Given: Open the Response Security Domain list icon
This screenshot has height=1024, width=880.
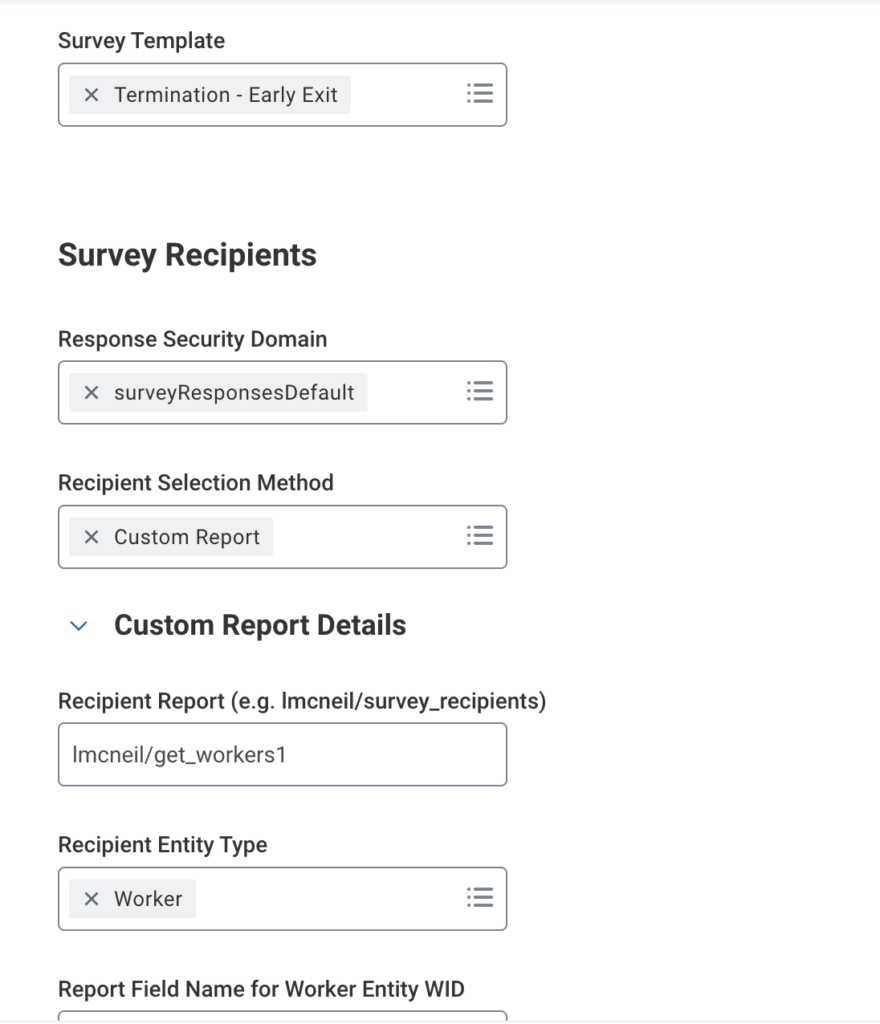Looking at the screenshot, I should pyautogui.click(x=480, y=392).
